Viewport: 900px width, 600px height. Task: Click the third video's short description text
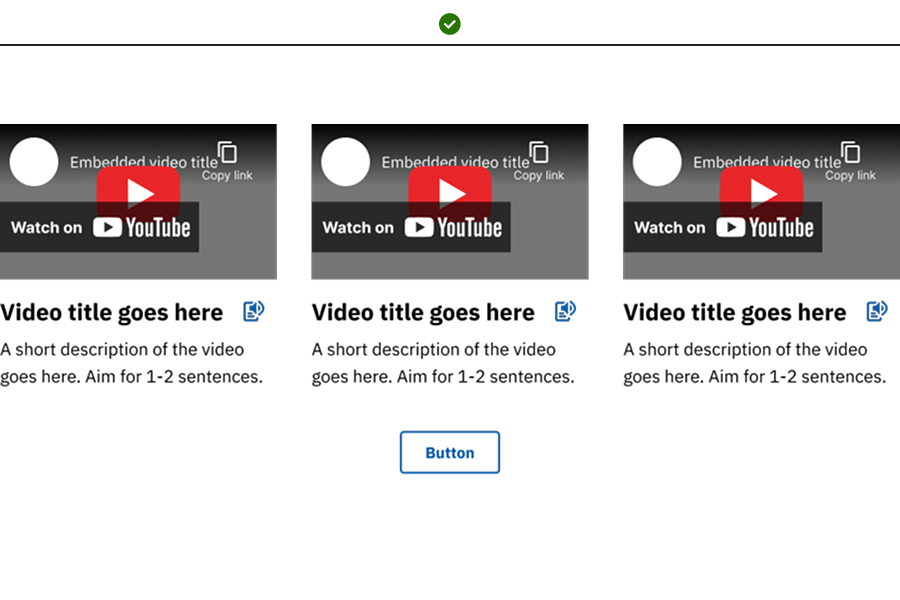point(755,363)
